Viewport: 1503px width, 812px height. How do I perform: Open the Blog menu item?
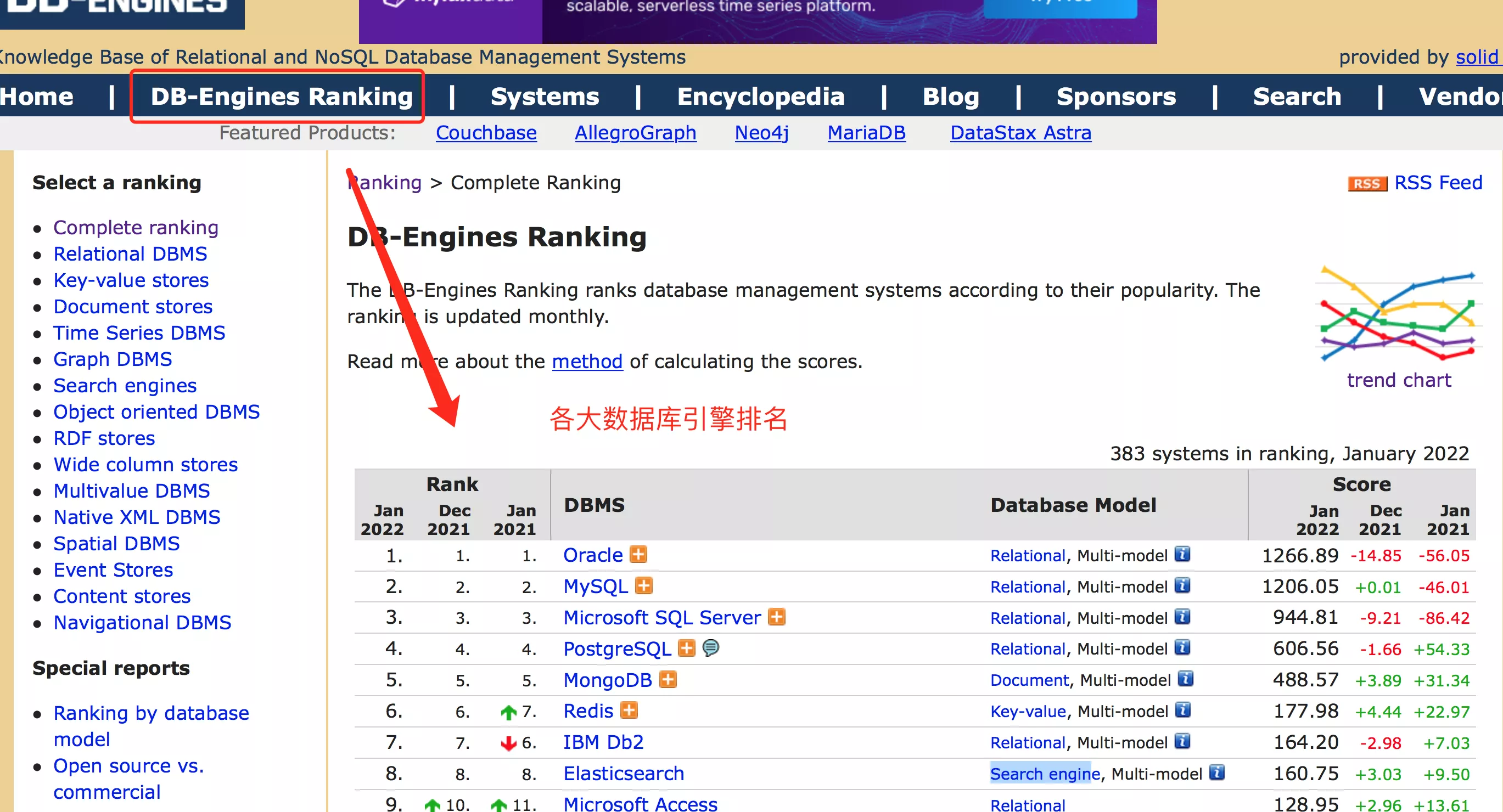[950, 96]
